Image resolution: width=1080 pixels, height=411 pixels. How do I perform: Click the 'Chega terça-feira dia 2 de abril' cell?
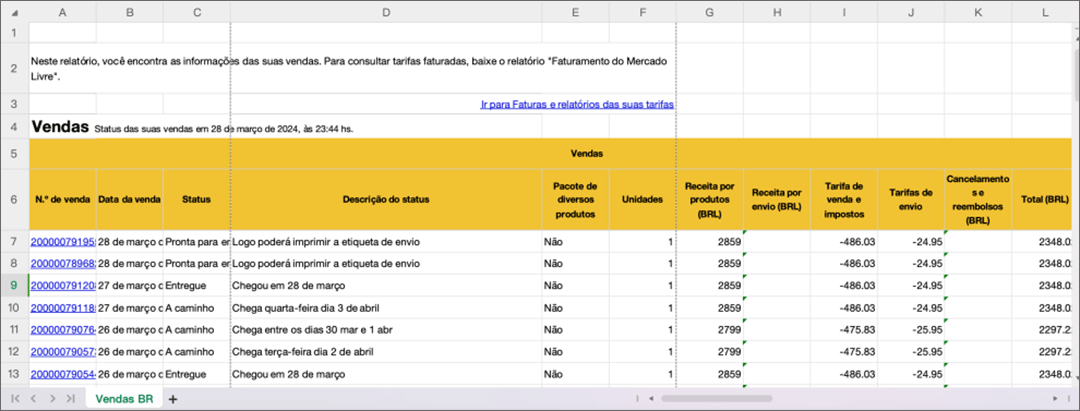(x=386, y=352)
